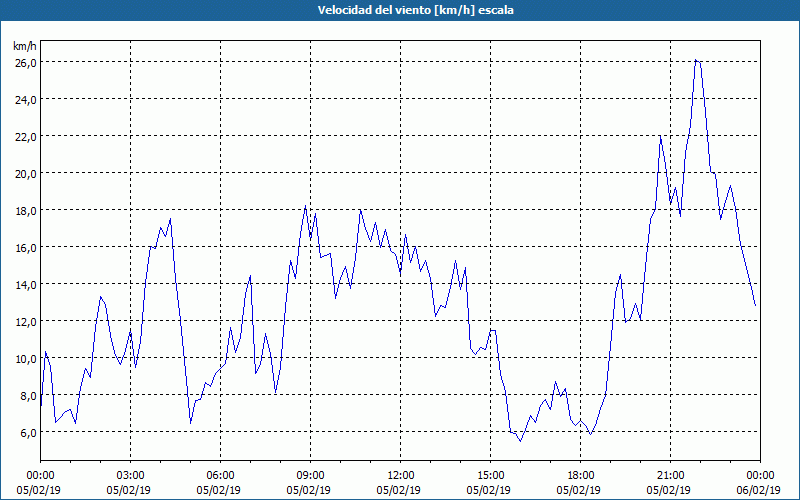
Task: Click the 18,0 y-axis value
Action: pos(26,211)
